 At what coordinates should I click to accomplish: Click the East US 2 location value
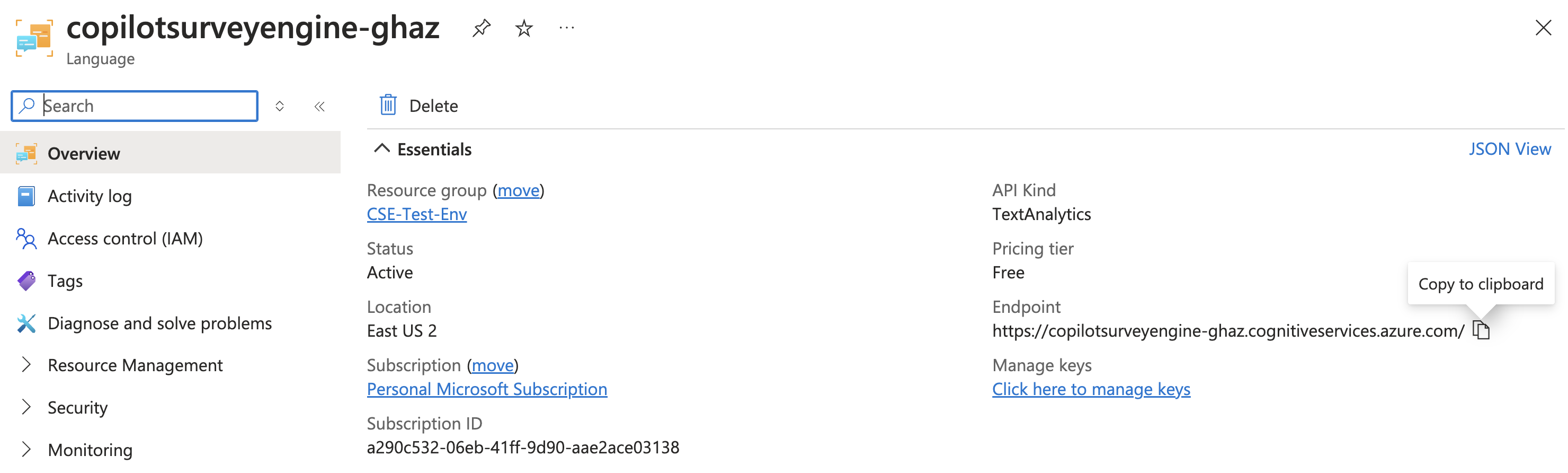pos(402,331)
